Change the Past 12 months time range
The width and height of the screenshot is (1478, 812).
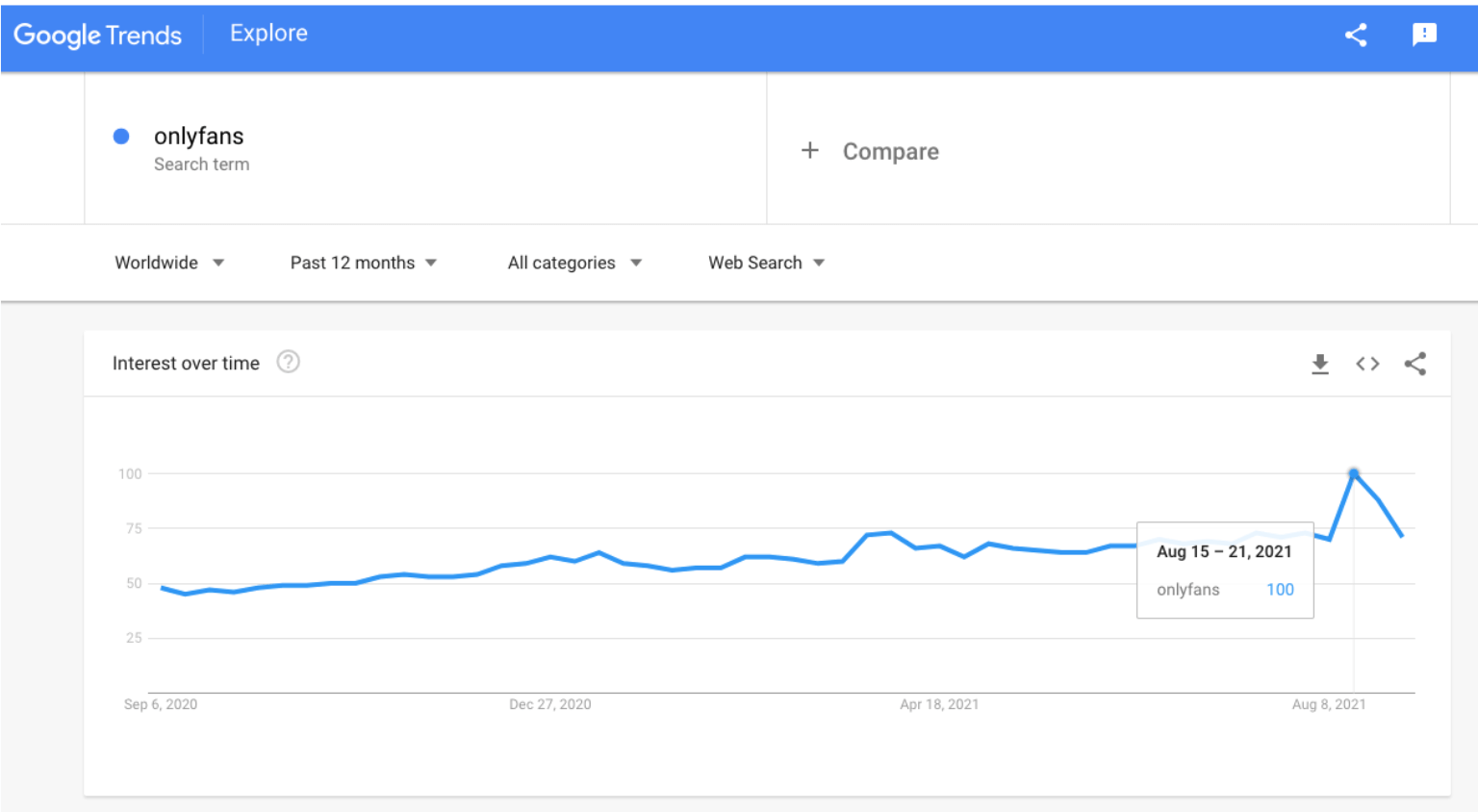pyautogui.click(x=364, y=262)
